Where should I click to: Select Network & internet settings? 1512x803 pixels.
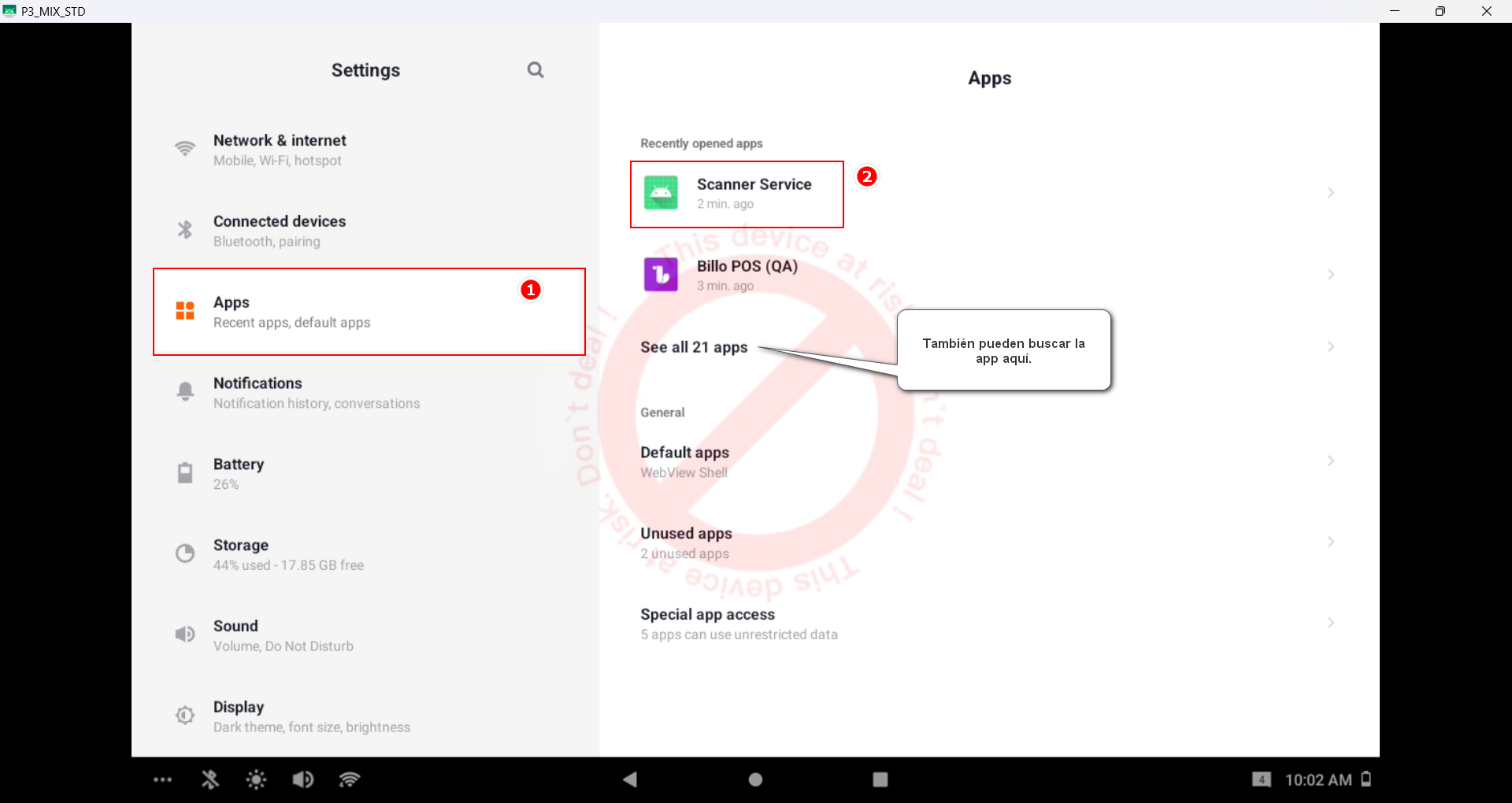click(280, 150)
